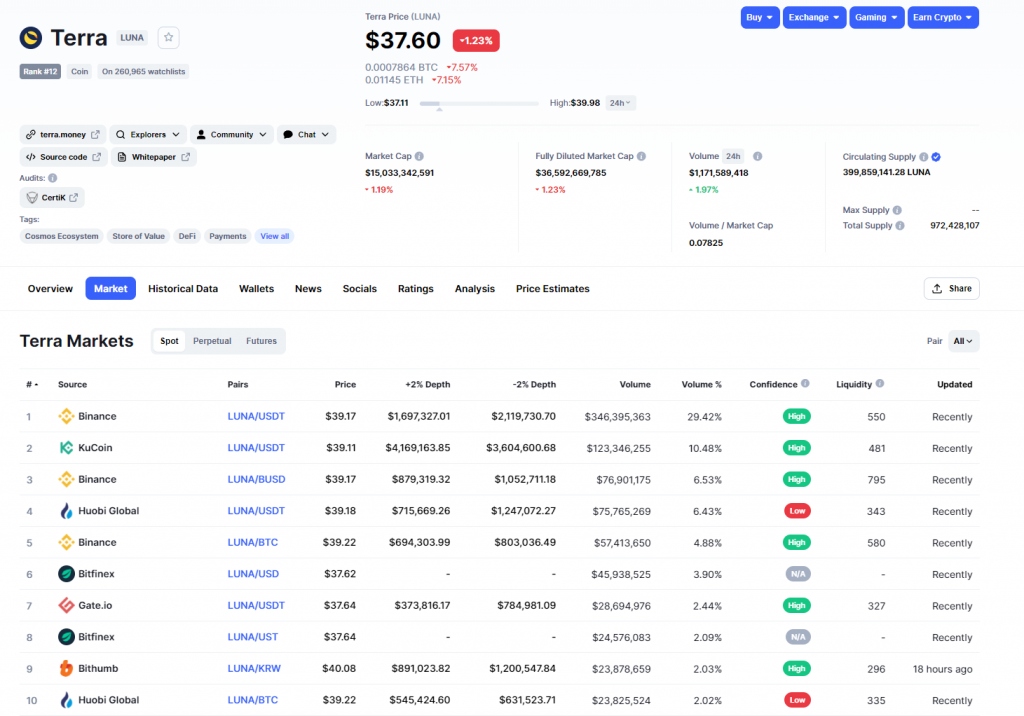Viewport: 1024px width, 716px height.
Task: Click the Volume 24h info icon
Action: tap(758, 156)
